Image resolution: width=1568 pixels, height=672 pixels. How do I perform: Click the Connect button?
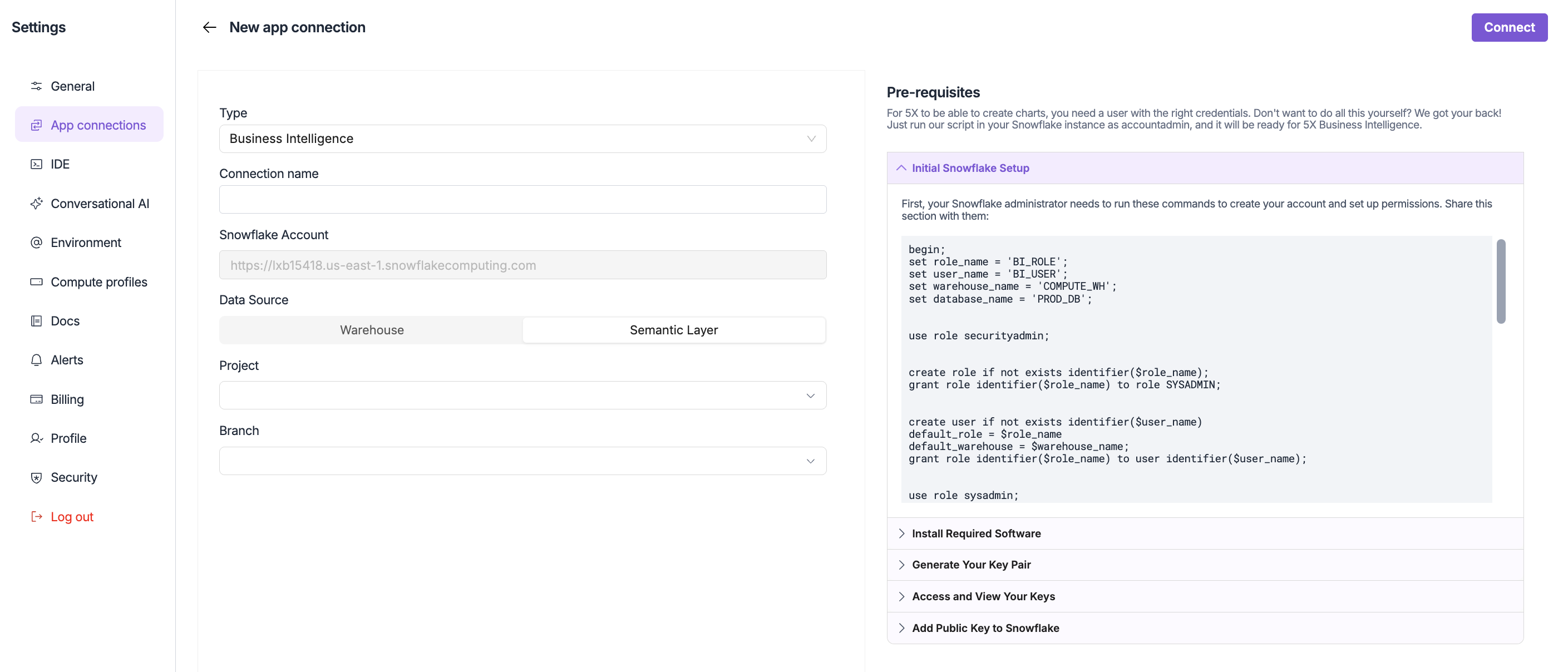[x=1509, y=27]
